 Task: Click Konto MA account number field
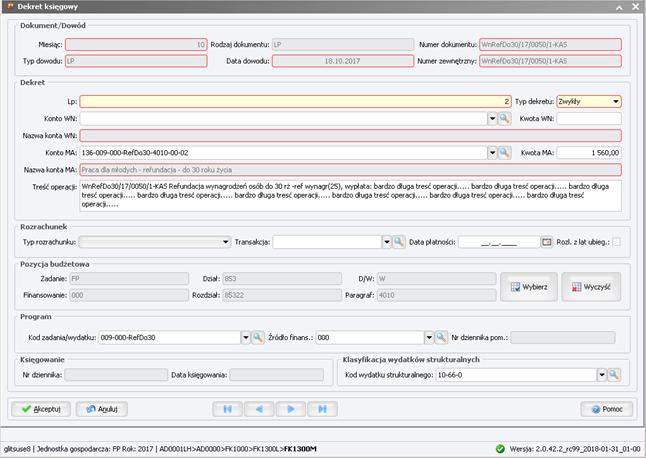283,153
